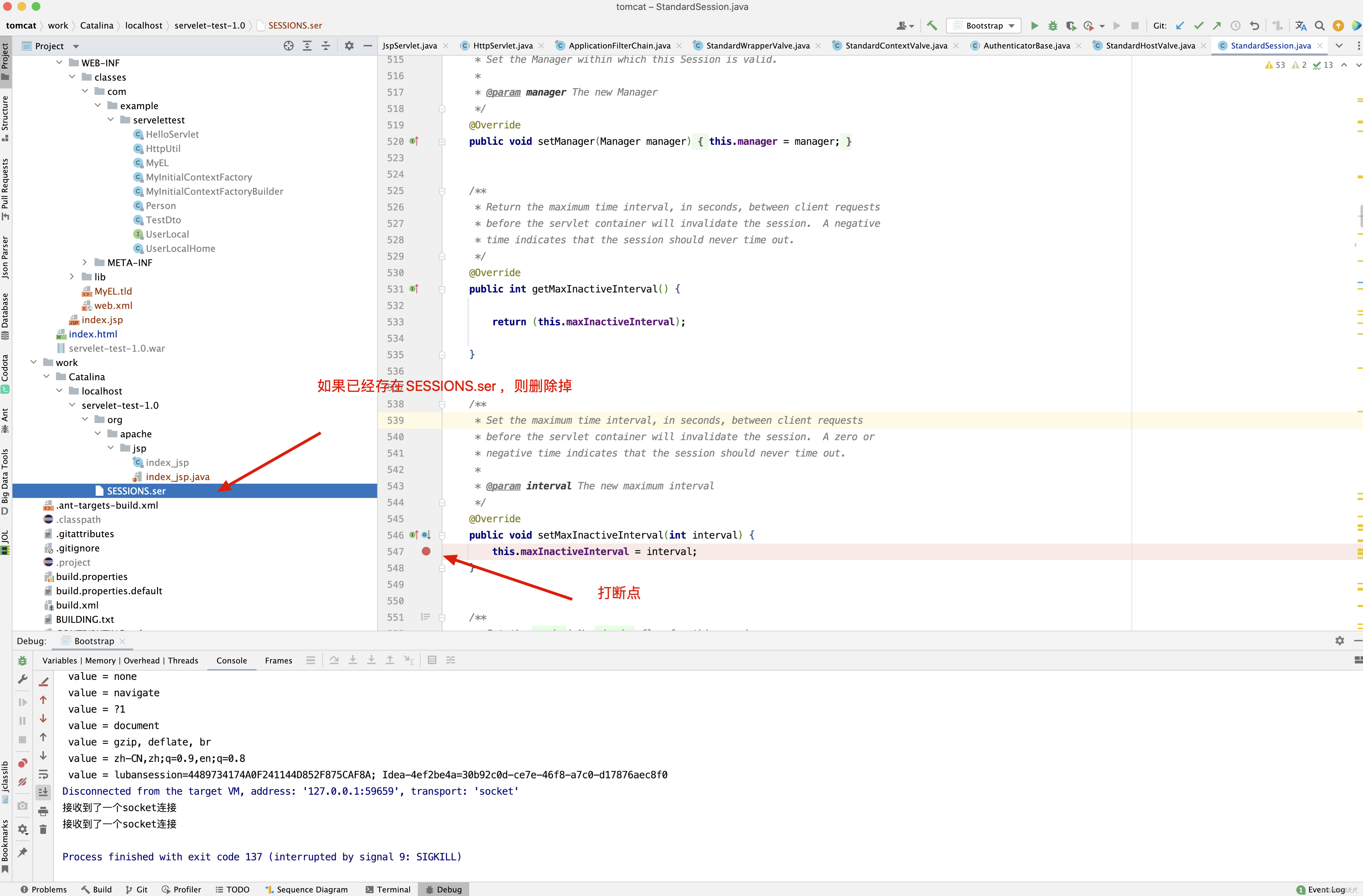Open Search Everywhere magnifier icon

[1319, 25]
